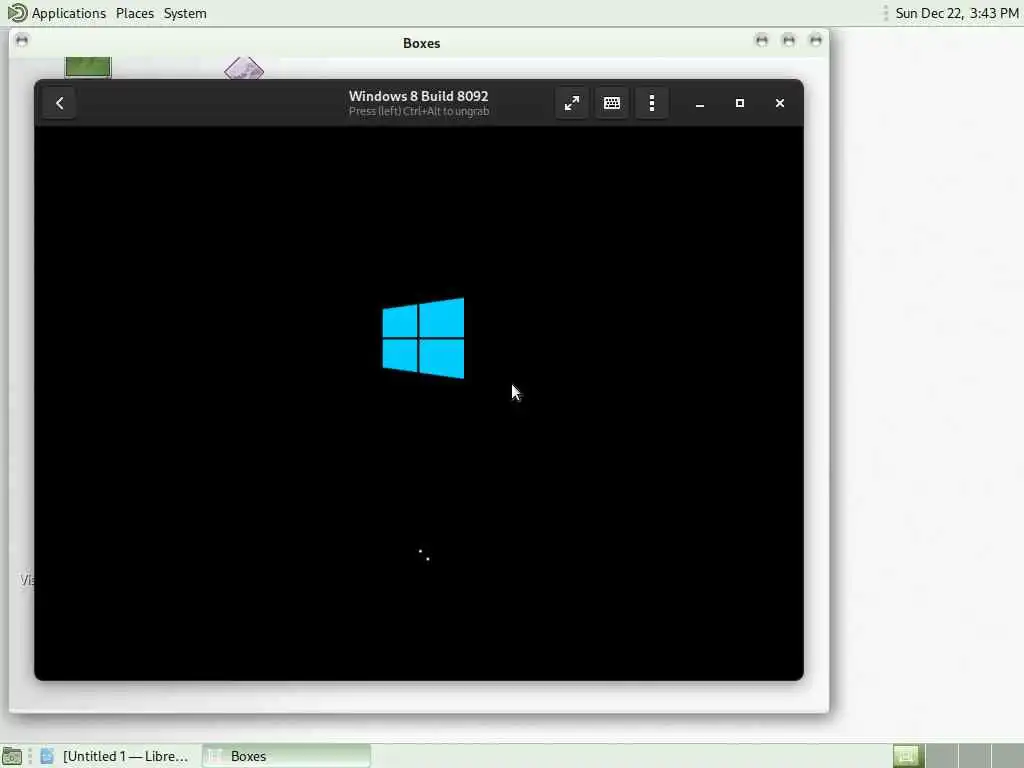This screenshot has height=768, width=1024.
Task: Click the date and time clock
Action: [957, 13]
